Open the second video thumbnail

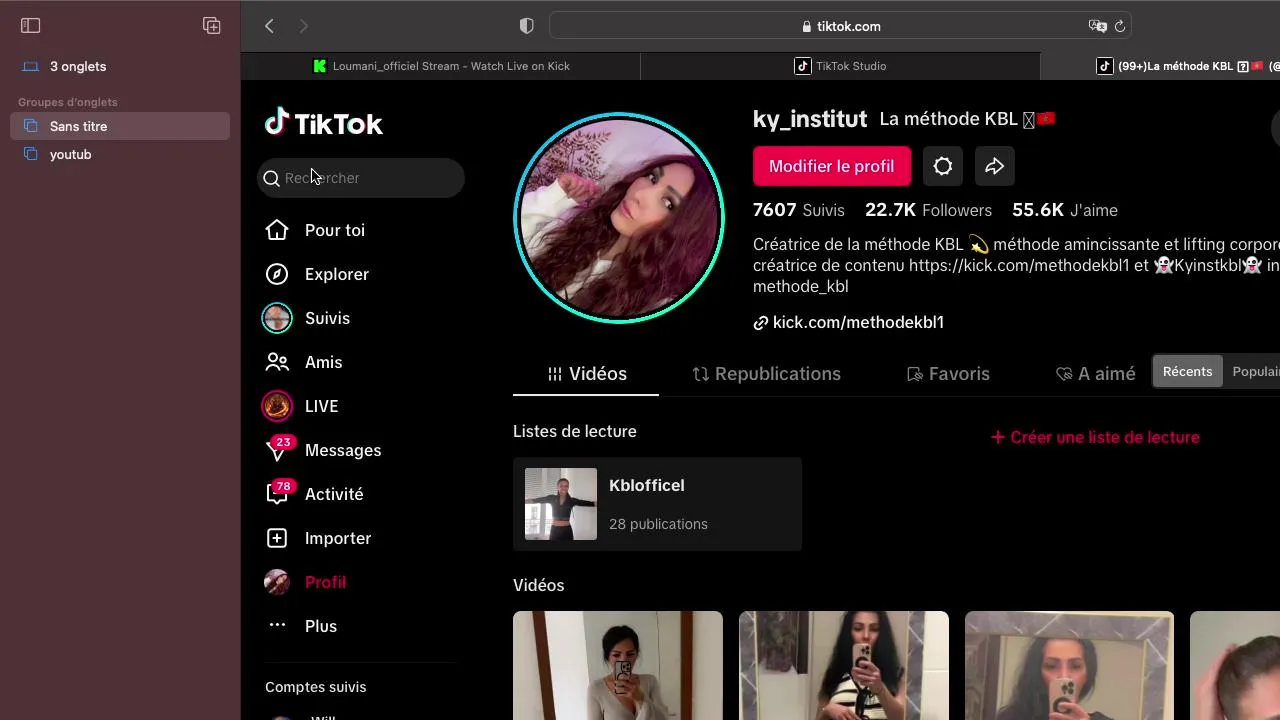point(844,665)
